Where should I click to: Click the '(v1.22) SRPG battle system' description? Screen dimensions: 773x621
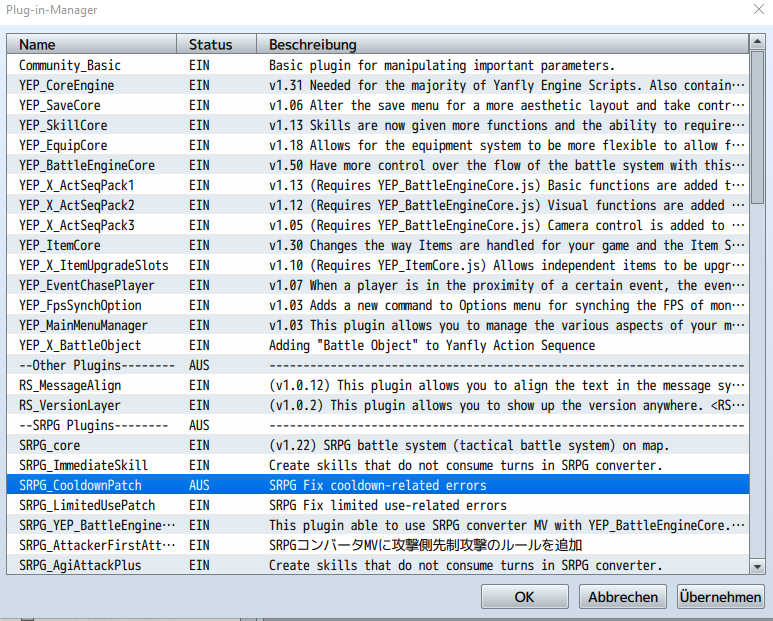pyautogui.click(x=469, y=446)
